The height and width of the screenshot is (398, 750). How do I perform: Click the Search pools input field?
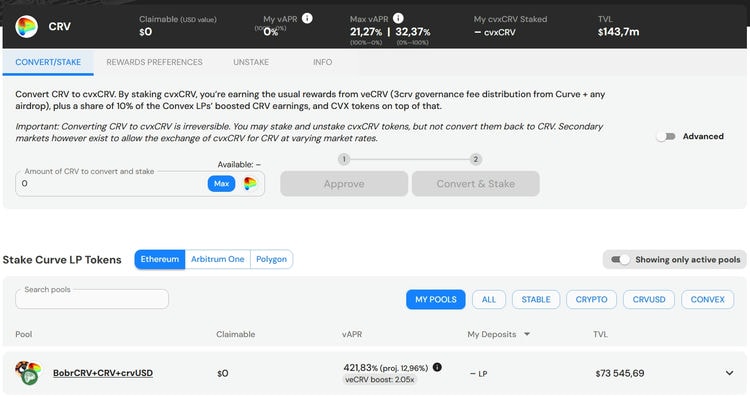pyautogui.click(x=92, y=299)
